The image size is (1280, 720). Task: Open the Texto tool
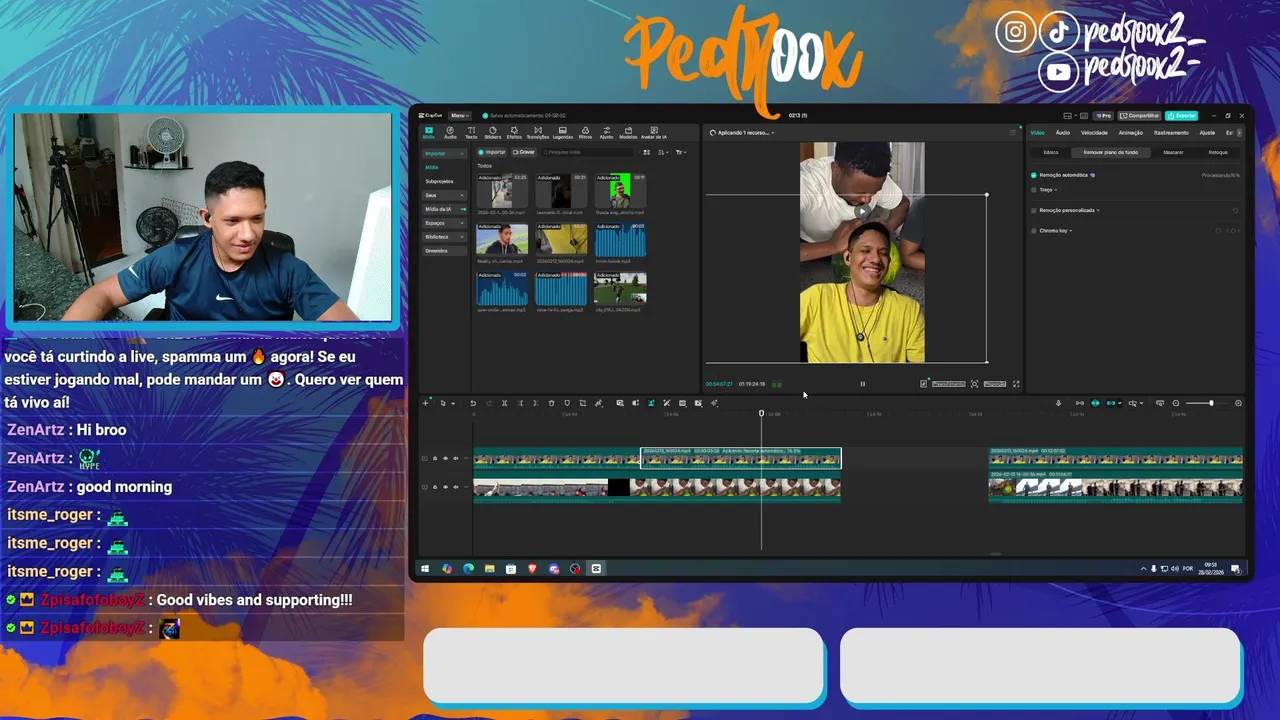point(471,133)
